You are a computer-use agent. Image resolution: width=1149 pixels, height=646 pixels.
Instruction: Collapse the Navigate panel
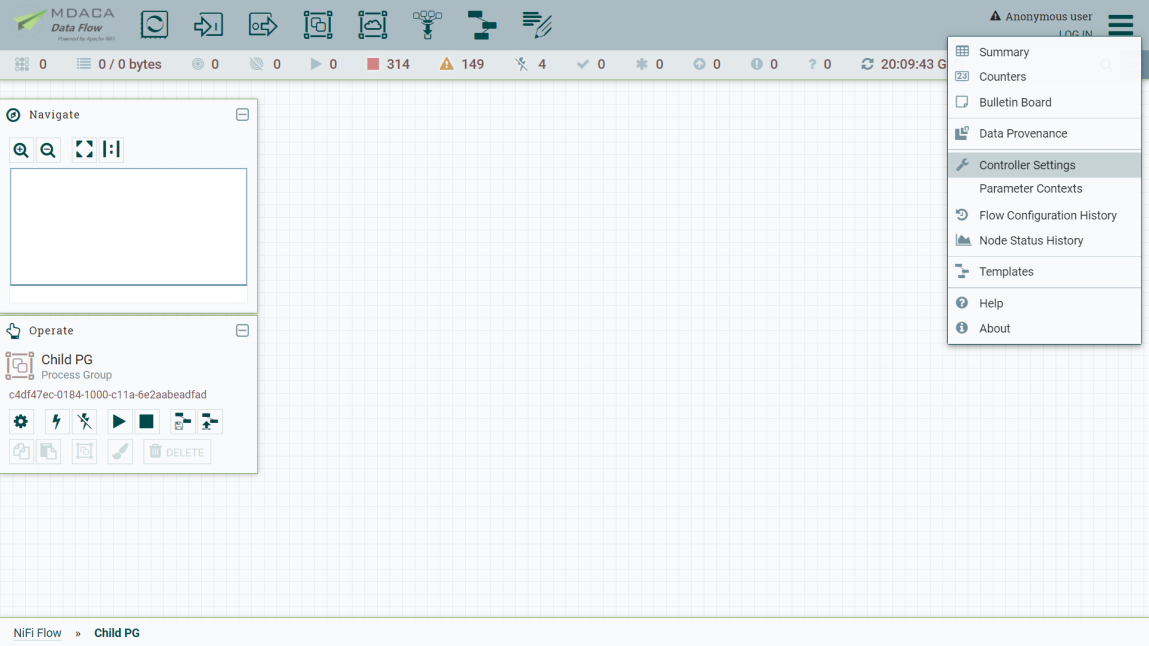pyautogui.click(x=242, y=115)
